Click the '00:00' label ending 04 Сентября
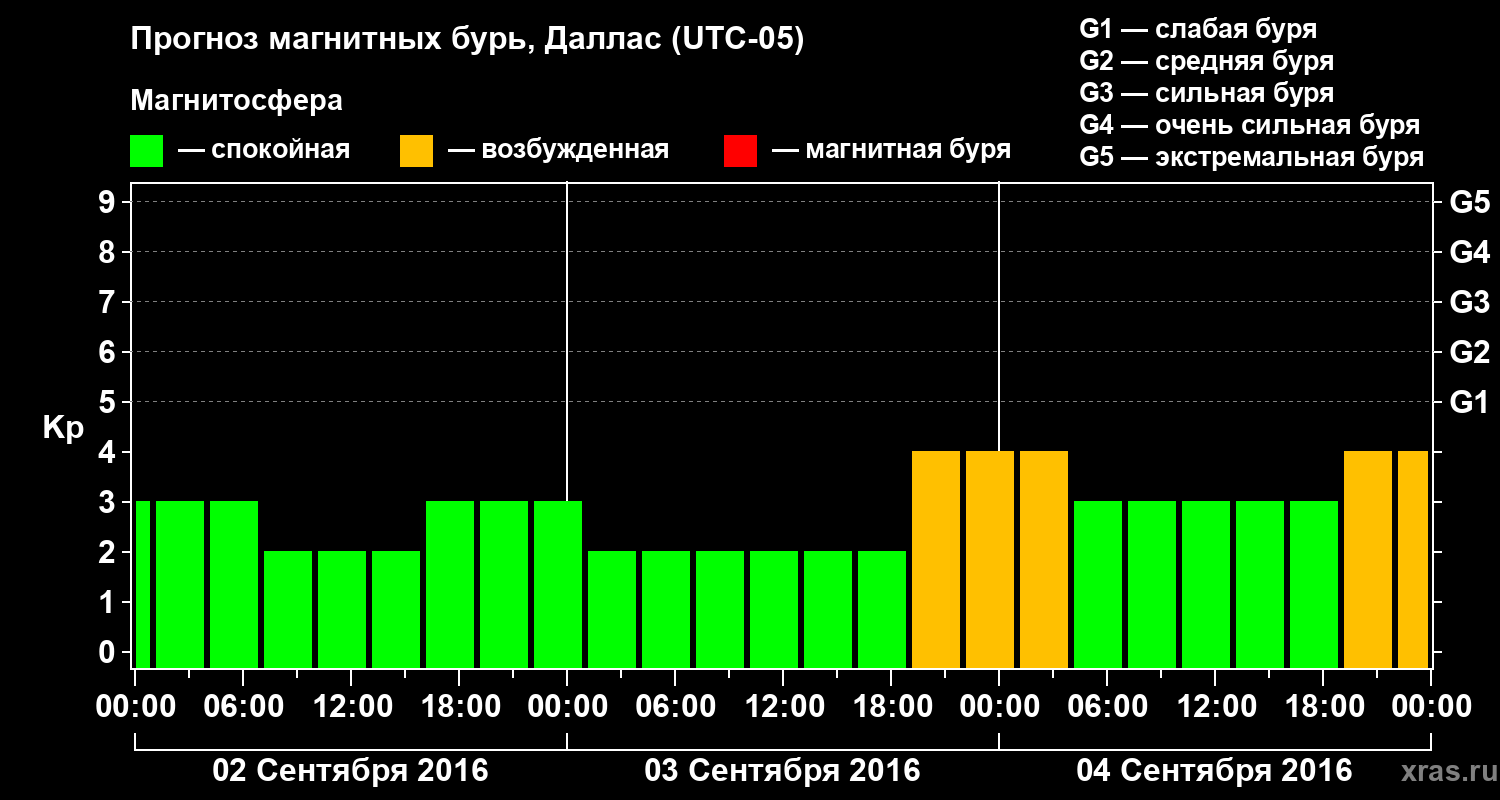Image resolution: width=1500 pixels, height=800 pixels. point(1431,707)
